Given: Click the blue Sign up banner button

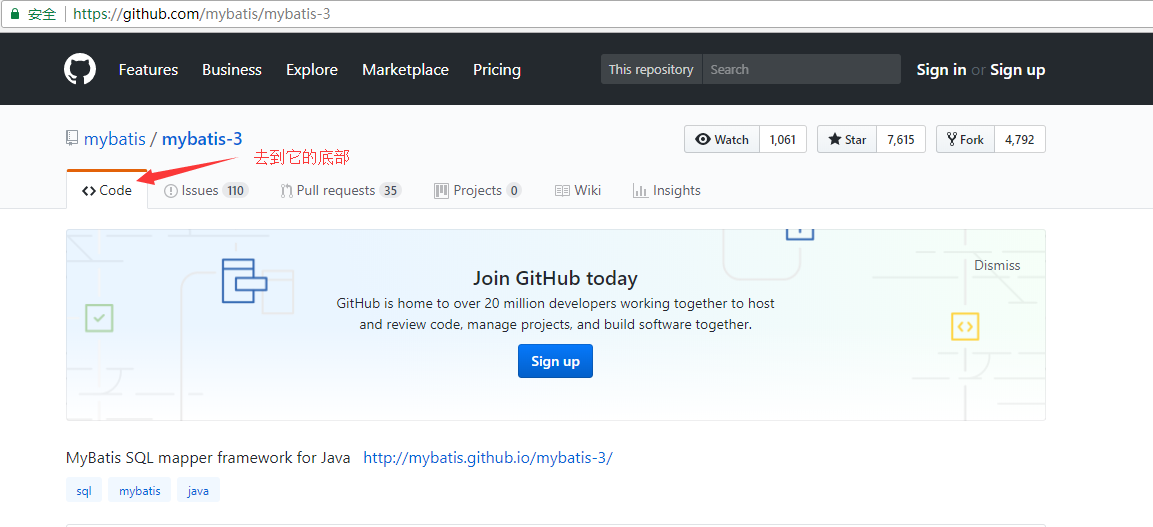Looking at the screenshot, I should (555, 361).
